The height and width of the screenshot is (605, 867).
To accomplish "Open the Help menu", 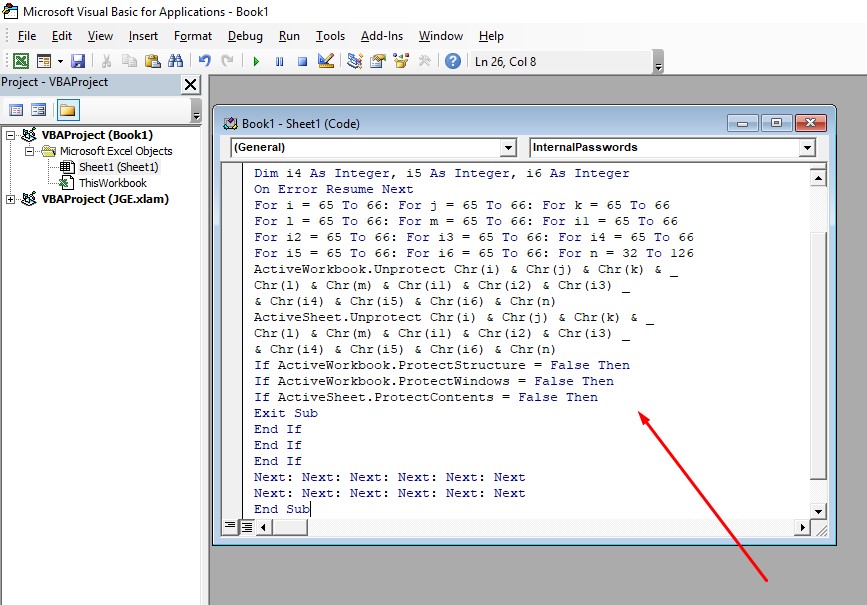I will coord(491,36).
